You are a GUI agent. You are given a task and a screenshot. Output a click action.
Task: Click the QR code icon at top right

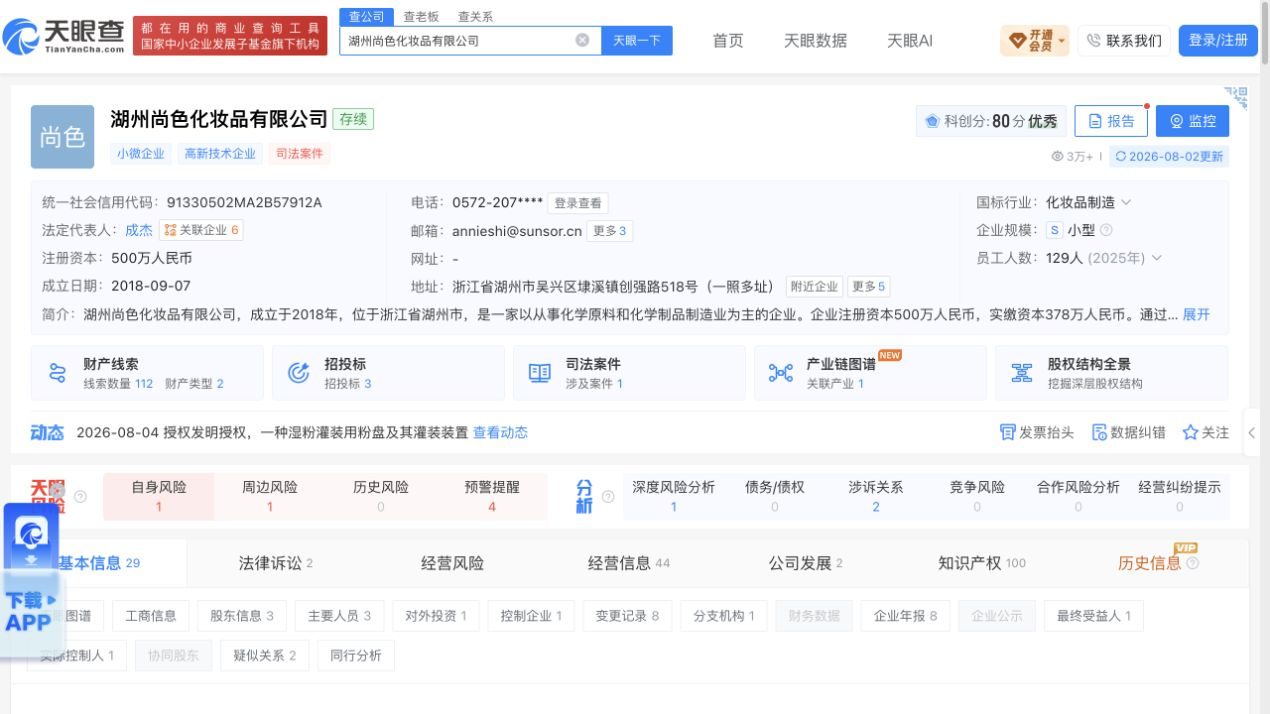point(1236,97)
